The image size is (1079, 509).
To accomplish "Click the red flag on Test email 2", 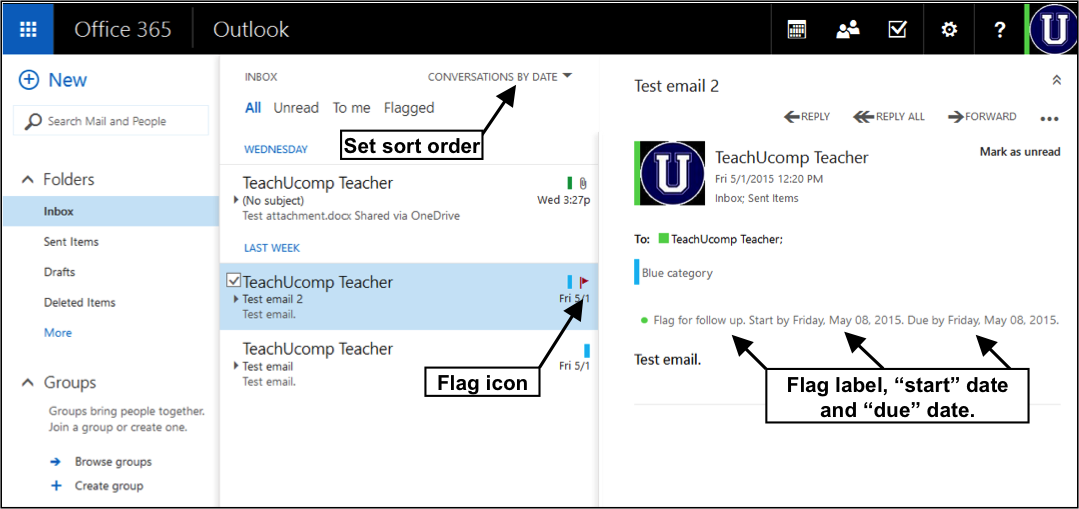I will coord(584,281).
